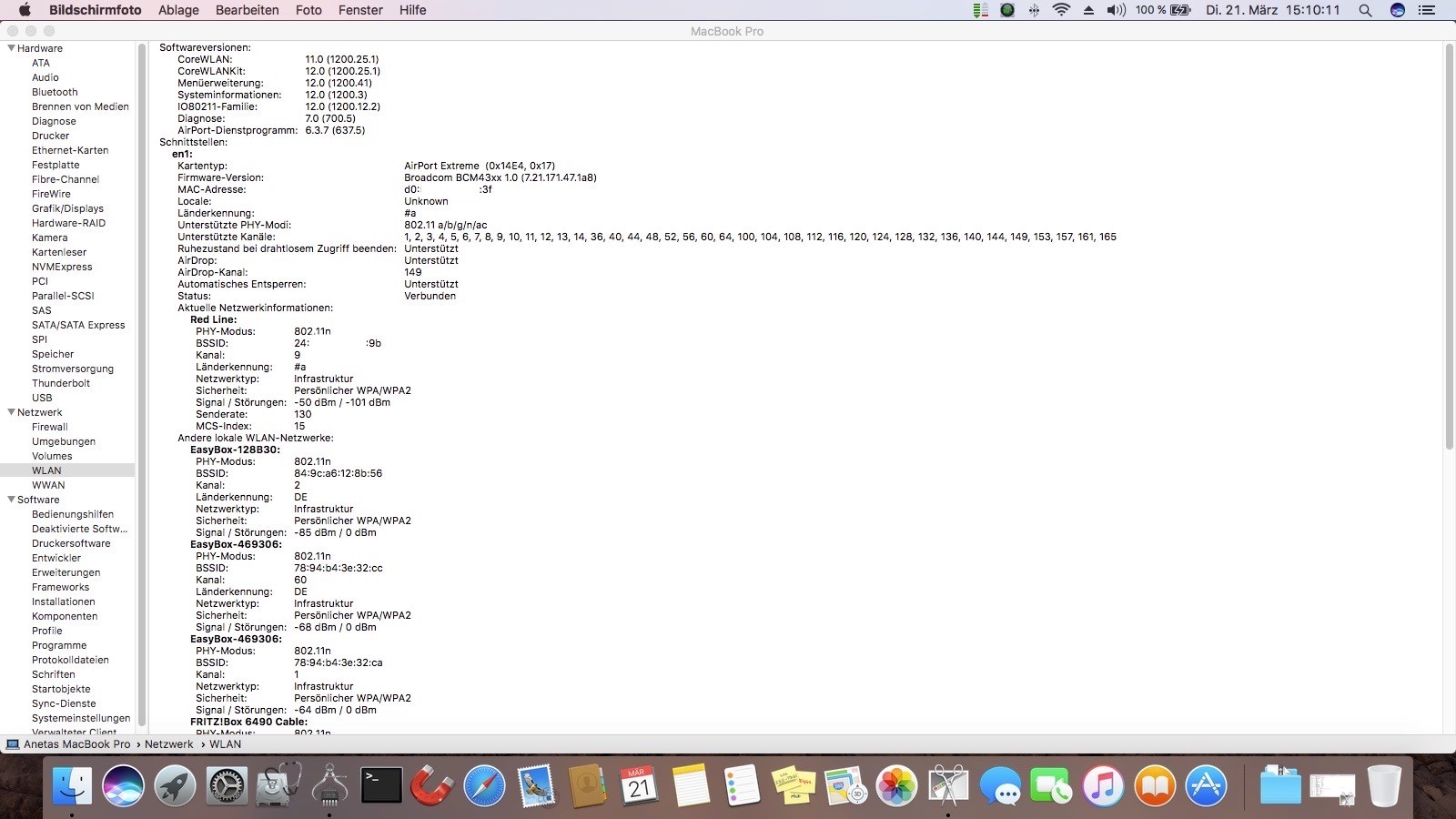The image size is (1456, 819).
Task: Select Stromversorgung in the sidebar
Action: [73, 369]
